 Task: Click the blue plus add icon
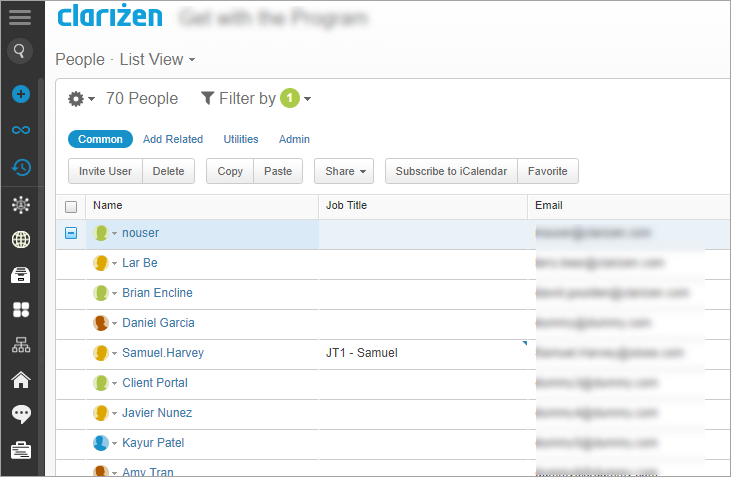21,94
